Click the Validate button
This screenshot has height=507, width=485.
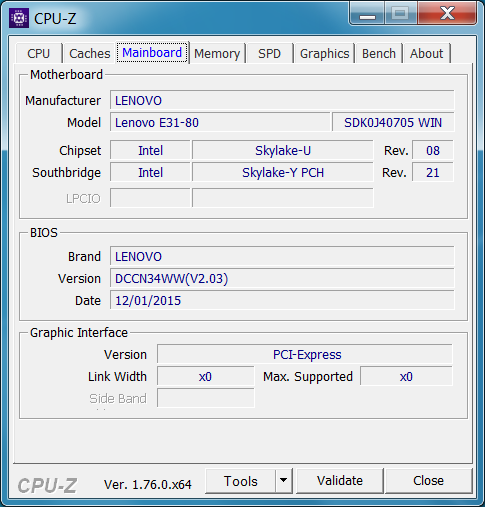click(340, 481)
